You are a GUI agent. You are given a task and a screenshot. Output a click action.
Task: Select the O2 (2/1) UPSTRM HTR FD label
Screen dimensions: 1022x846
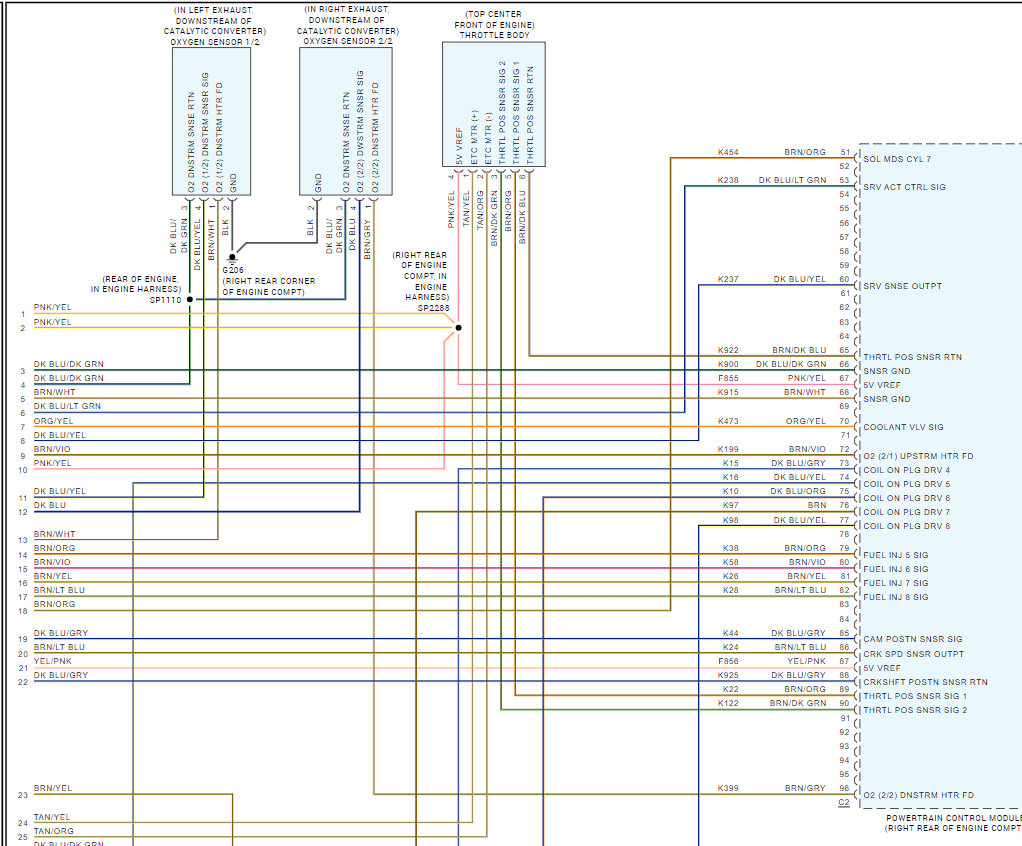tap(918, 456)
